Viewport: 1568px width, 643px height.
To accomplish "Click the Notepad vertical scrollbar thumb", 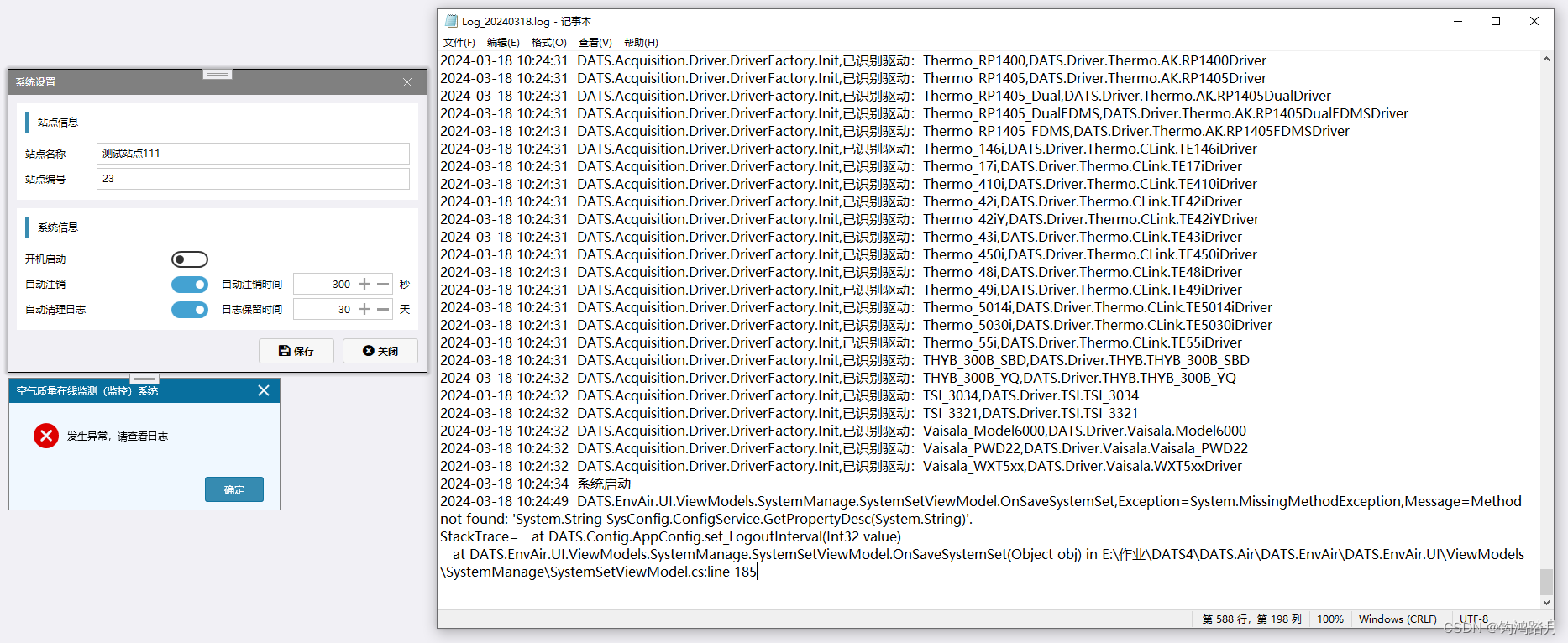I will pyautogui.click(x=1546, y=581).
